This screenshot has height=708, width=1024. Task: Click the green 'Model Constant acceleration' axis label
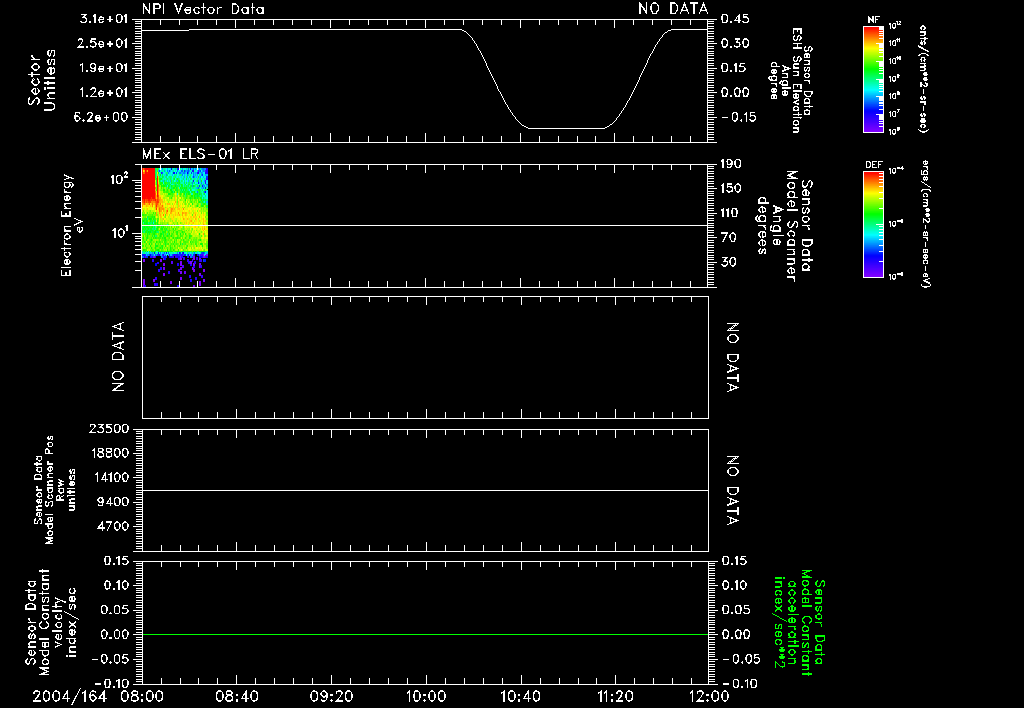(799, 622)
